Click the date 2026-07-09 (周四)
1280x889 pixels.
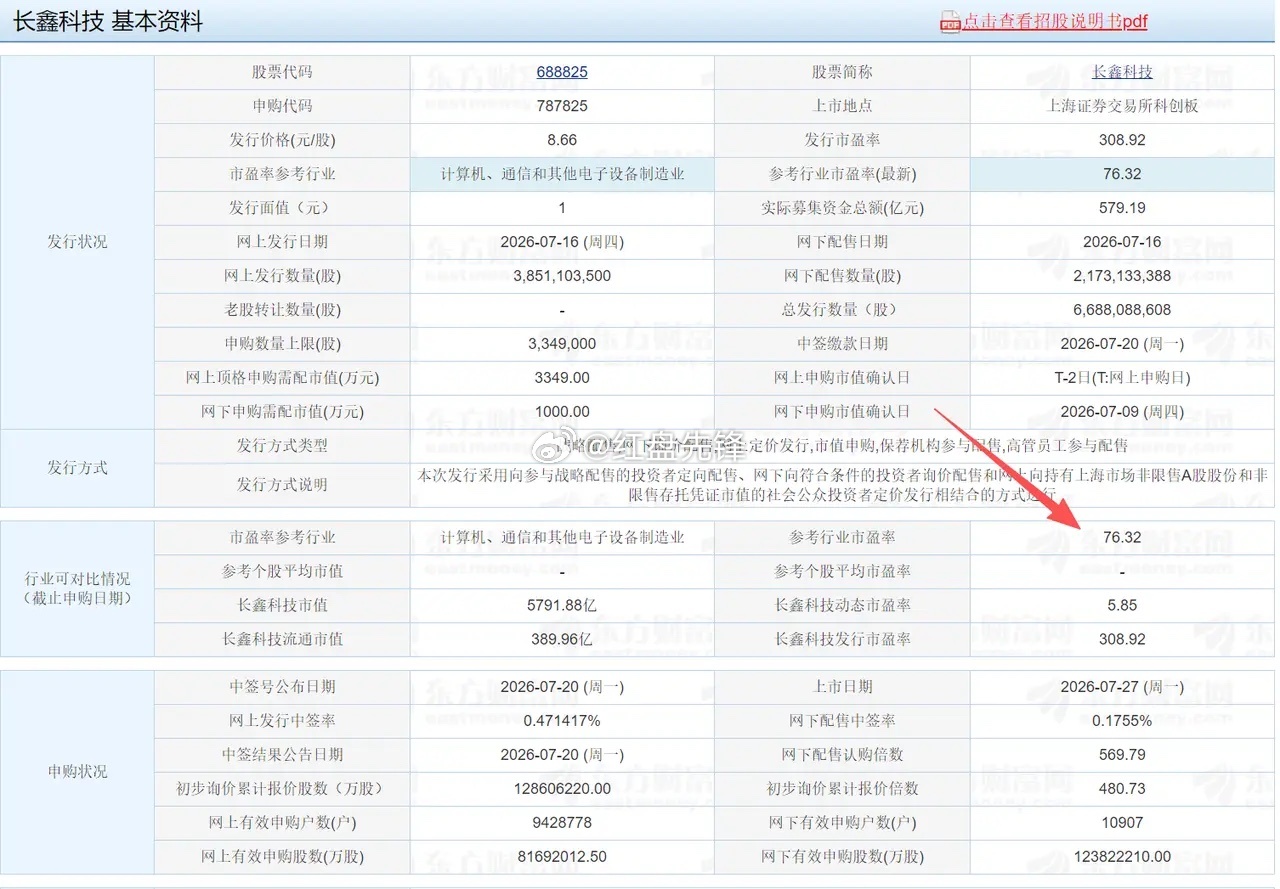1122,412
